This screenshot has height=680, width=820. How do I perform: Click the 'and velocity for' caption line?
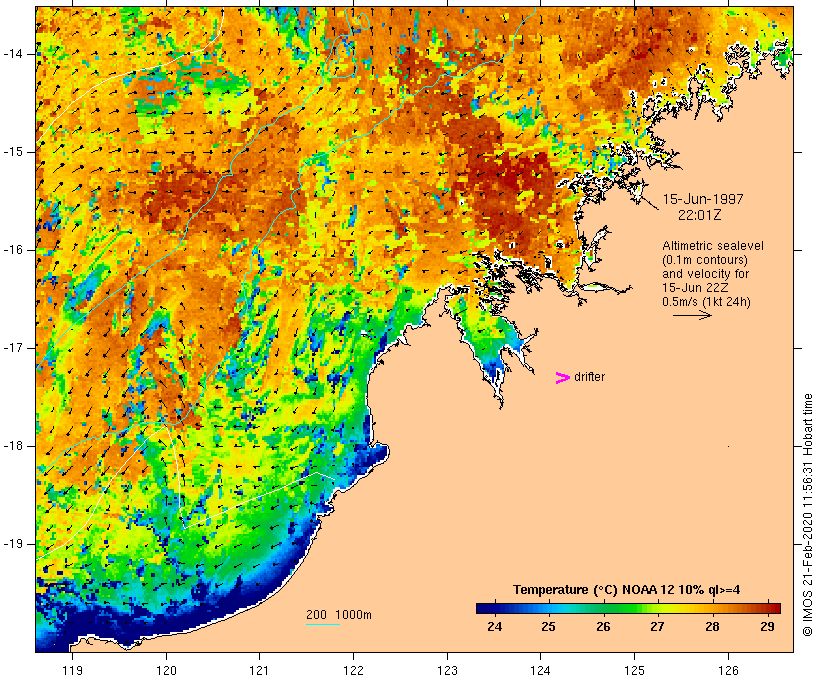point(705,274)
